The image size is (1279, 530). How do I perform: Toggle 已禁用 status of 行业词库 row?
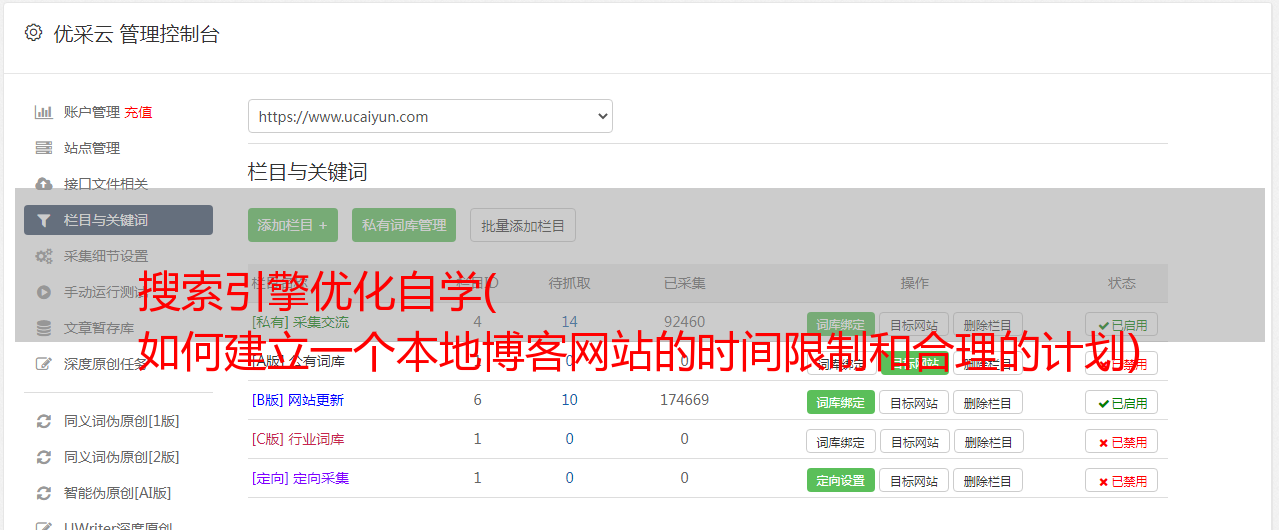tap(1121, 441)
